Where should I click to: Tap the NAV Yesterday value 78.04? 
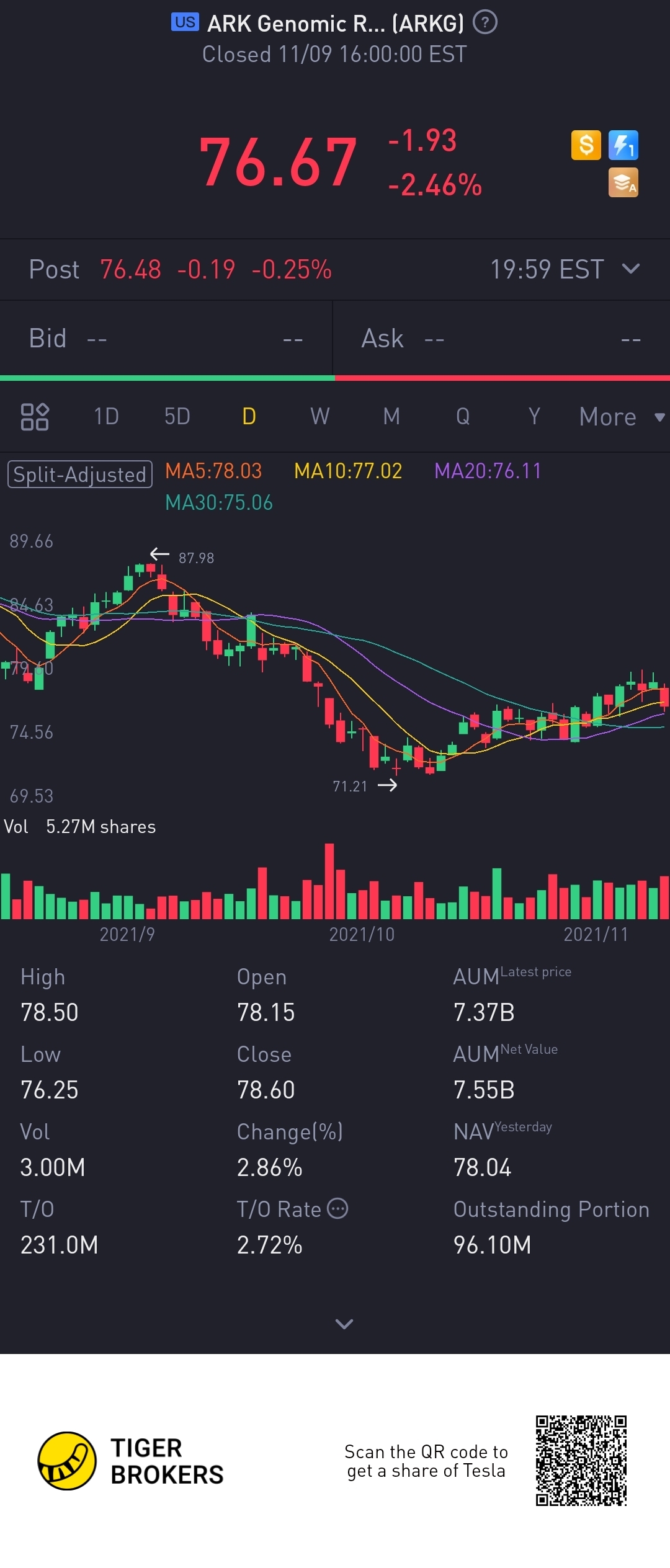tap(483, 1167)
